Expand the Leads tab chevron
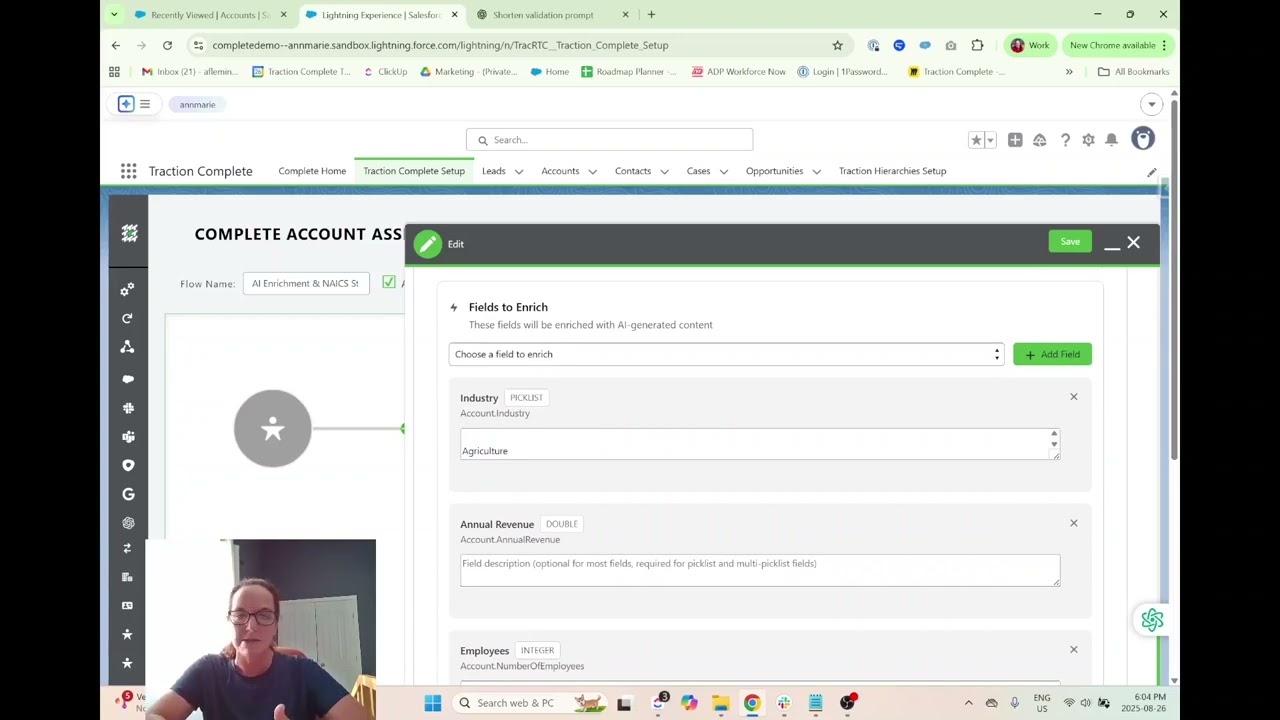1280x720 pixels. tap(519, 172)
